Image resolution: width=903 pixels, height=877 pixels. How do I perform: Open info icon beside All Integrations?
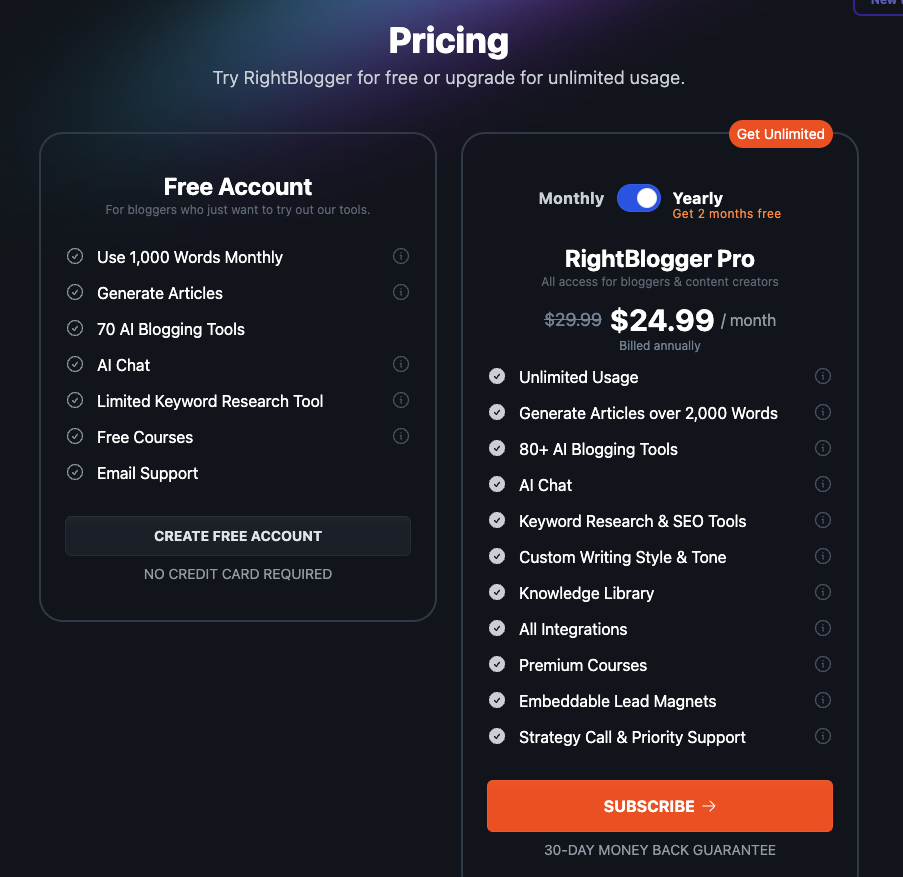point(823,628)
